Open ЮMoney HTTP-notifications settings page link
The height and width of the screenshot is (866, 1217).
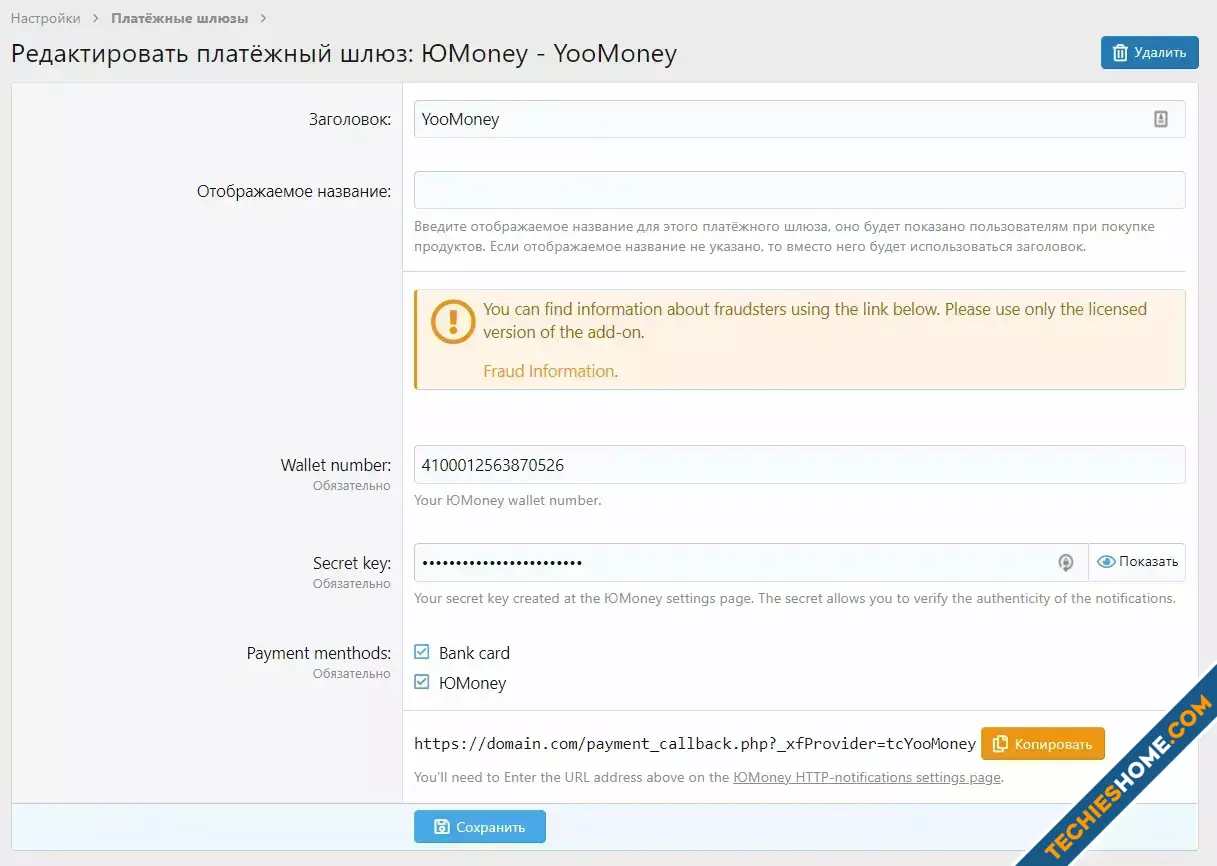click(x=867, y=777)
